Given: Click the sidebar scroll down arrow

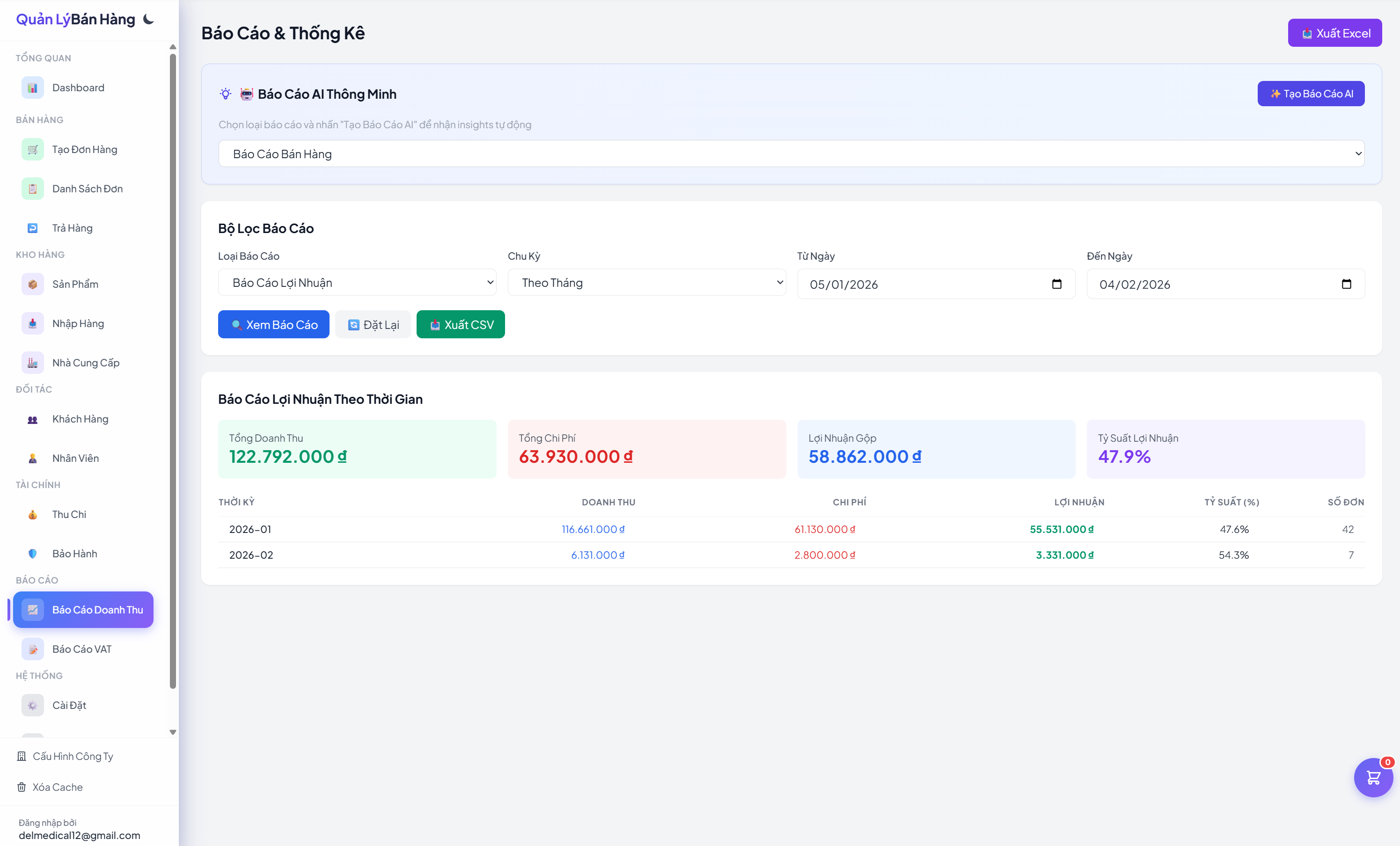Looking at the screenshot, I should pyautogui.click(x=173, y=732).
